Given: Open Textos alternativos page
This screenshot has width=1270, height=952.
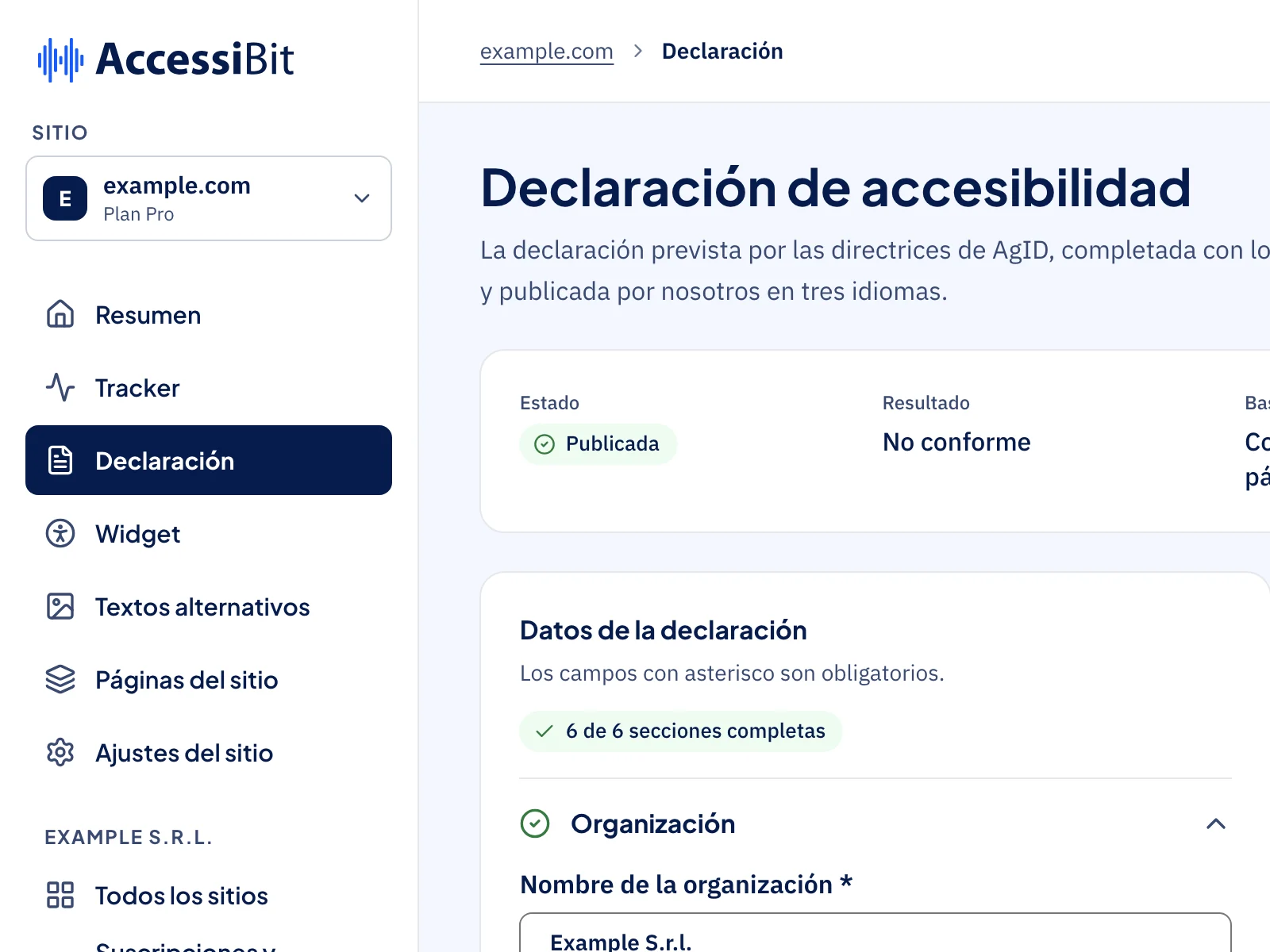Looking at the screenshot, I should tap(209, 606).
